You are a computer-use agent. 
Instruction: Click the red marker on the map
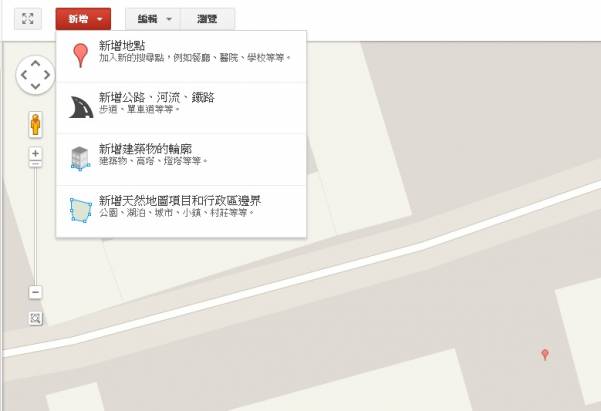[x=545, y=354]
